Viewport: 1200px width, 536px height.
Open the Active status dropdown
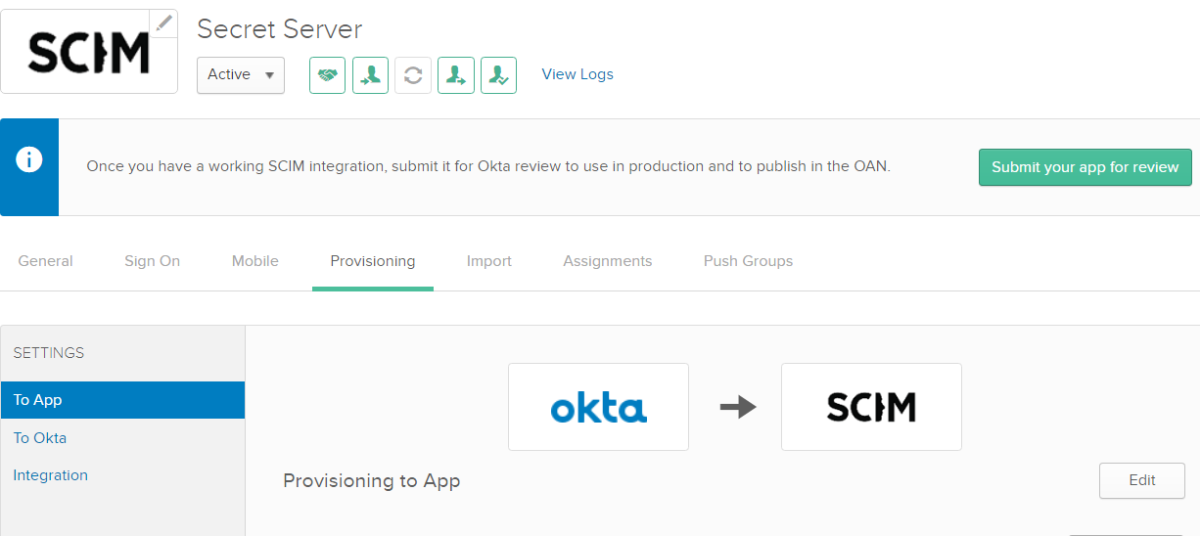pyautogui.click(x=241, y=75)
